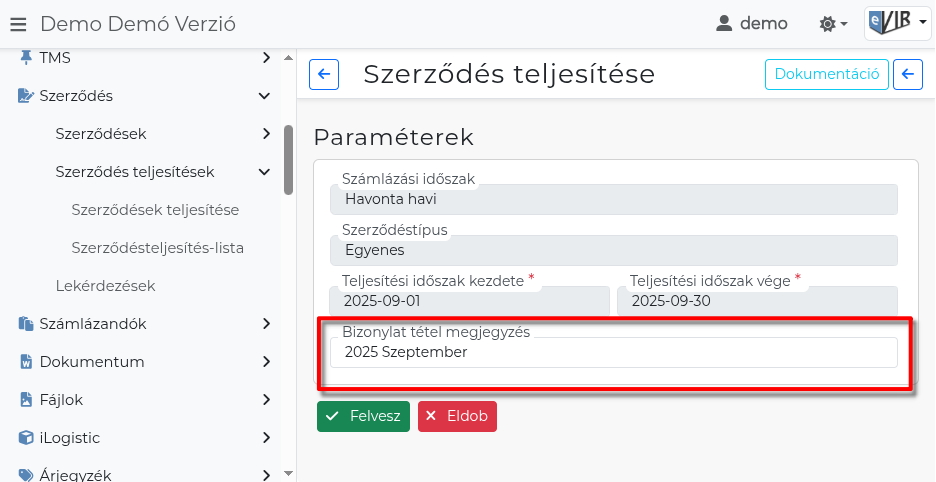Expand the Szerződések submenu chevron

click(265, 133)
